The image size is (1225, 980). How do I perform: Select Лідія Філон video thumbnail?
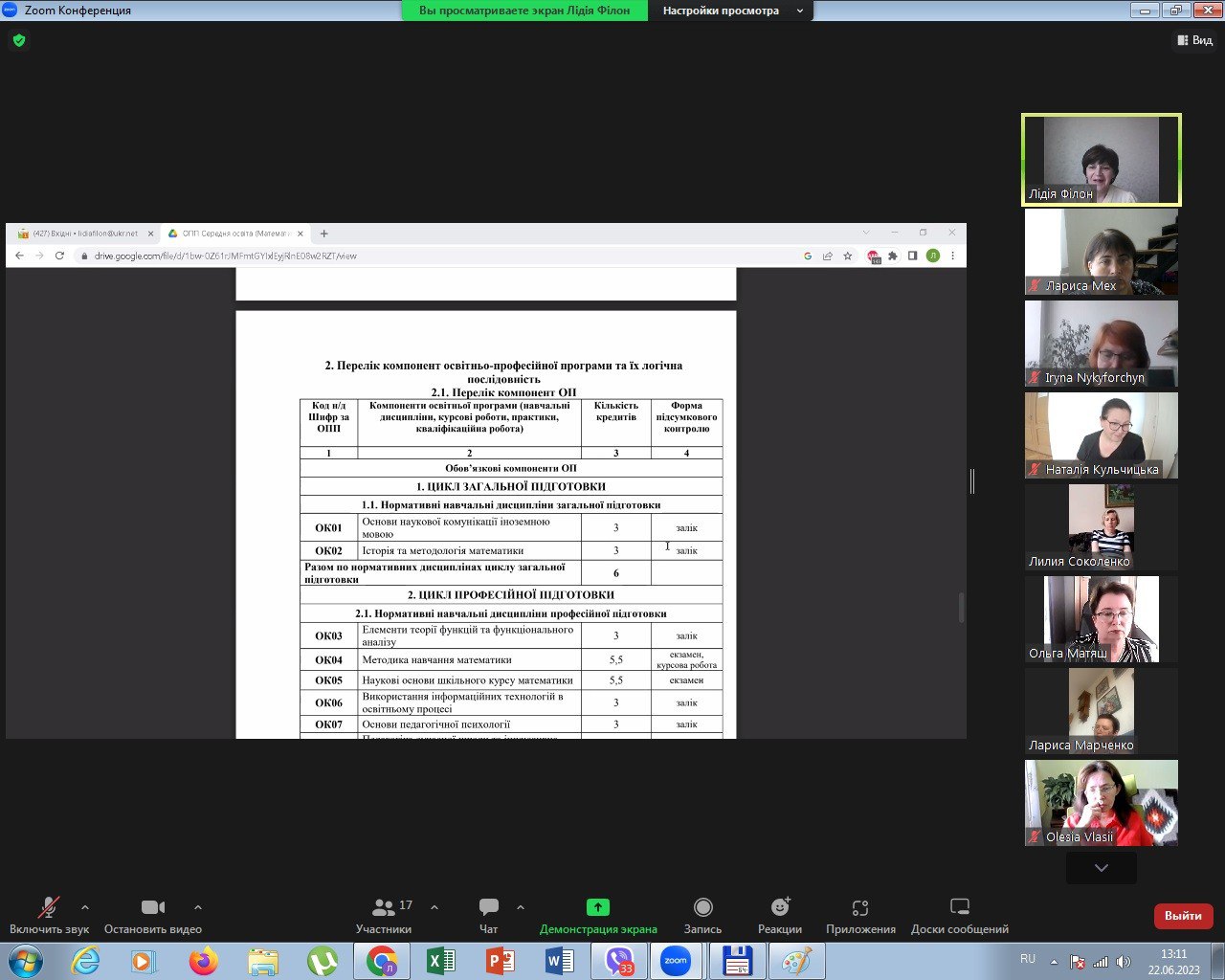click(1101, 160)
